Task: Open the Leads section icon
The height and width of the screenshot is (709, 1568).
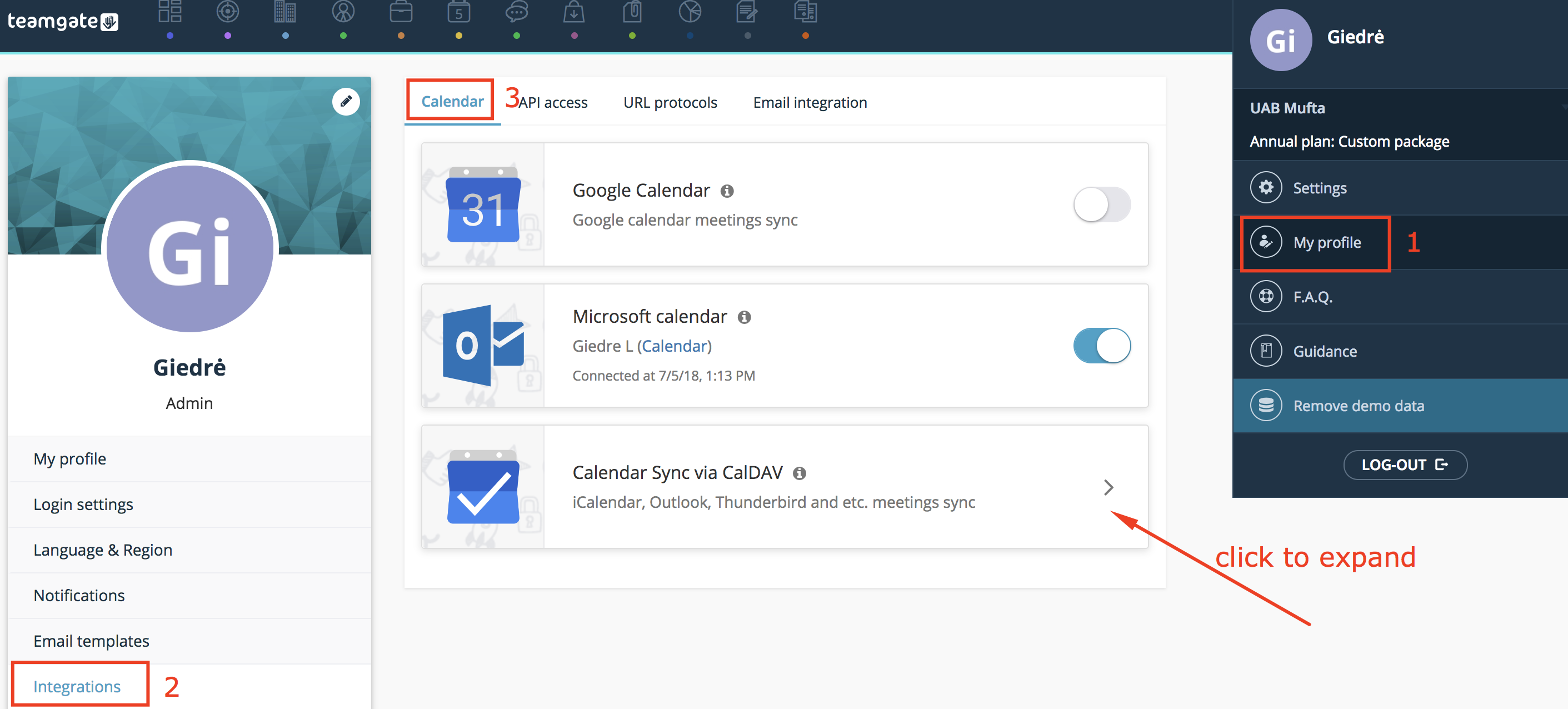Action: (x=228, y=14)
